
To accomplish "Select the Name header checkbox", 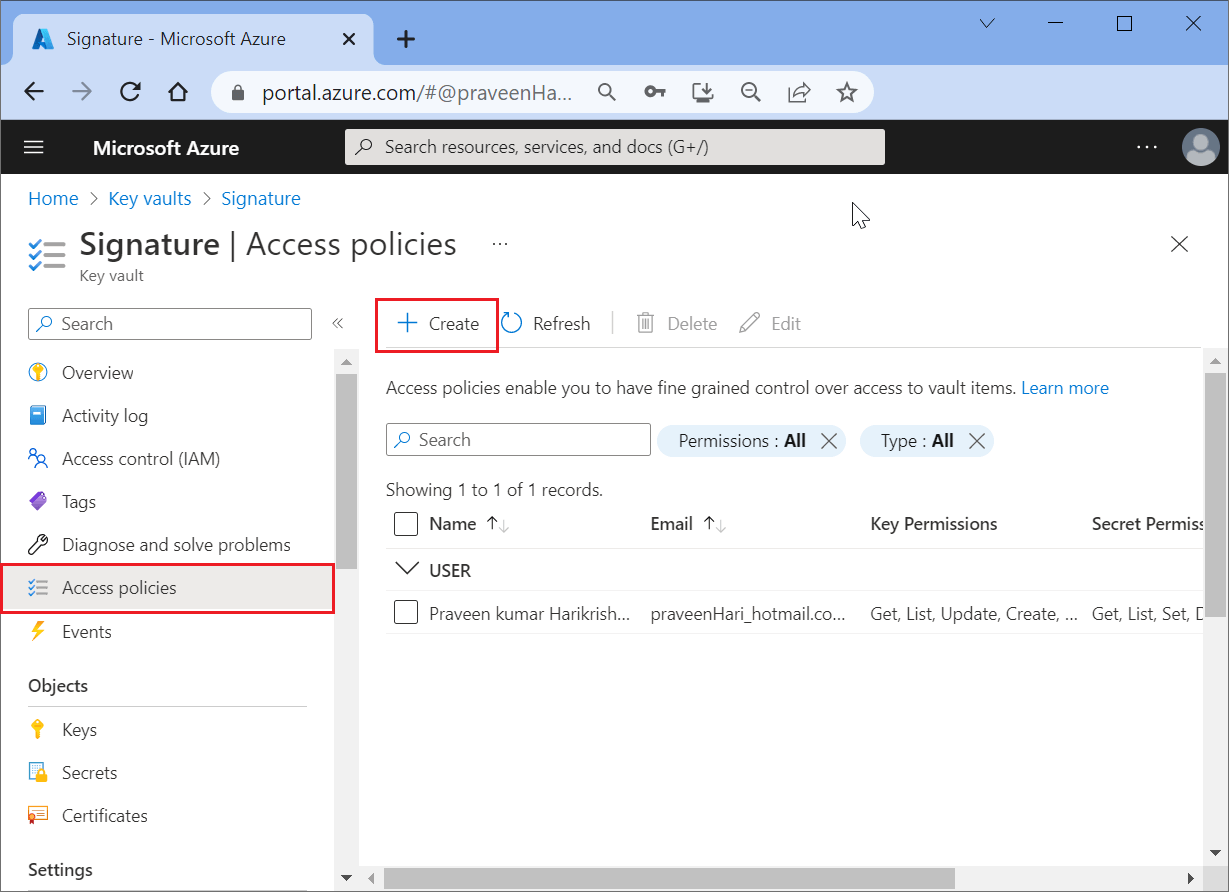I will pos(406,524).
